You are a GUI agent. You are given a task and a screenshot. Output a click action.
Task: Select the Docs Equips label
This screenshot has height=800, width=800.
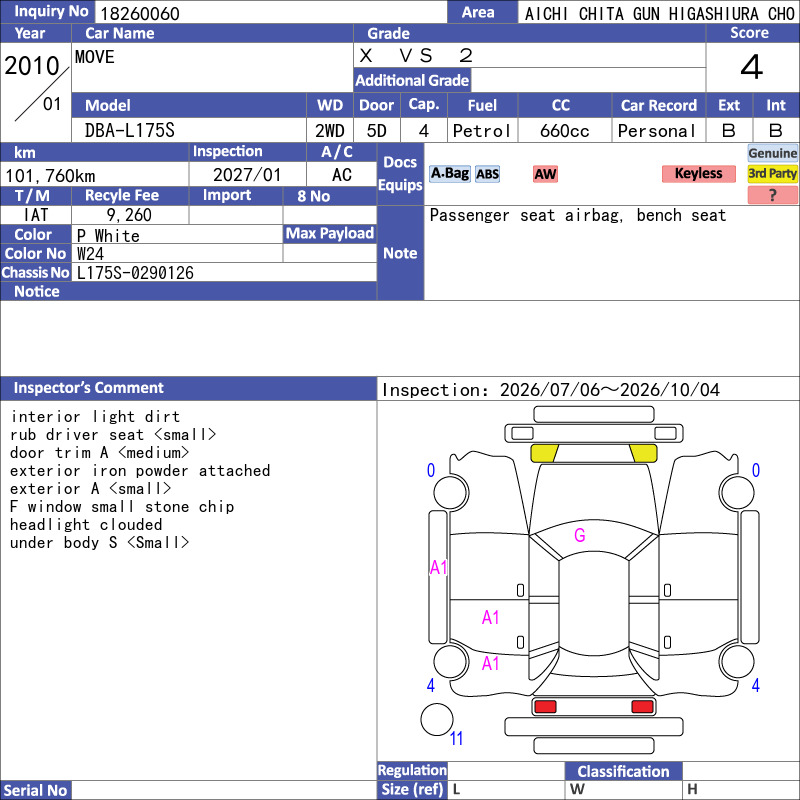click(400, 173)
